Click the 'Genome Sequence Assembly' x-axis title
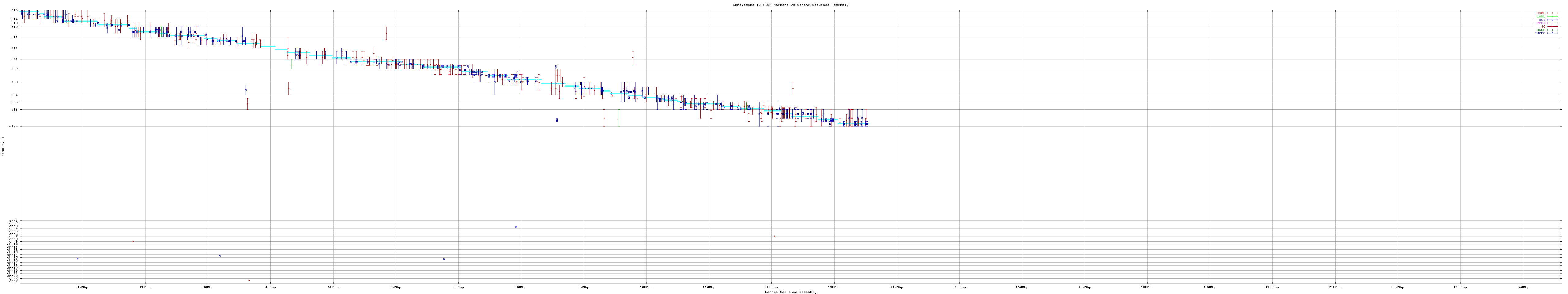This screenshot has width=1568, height=294. 790,292
